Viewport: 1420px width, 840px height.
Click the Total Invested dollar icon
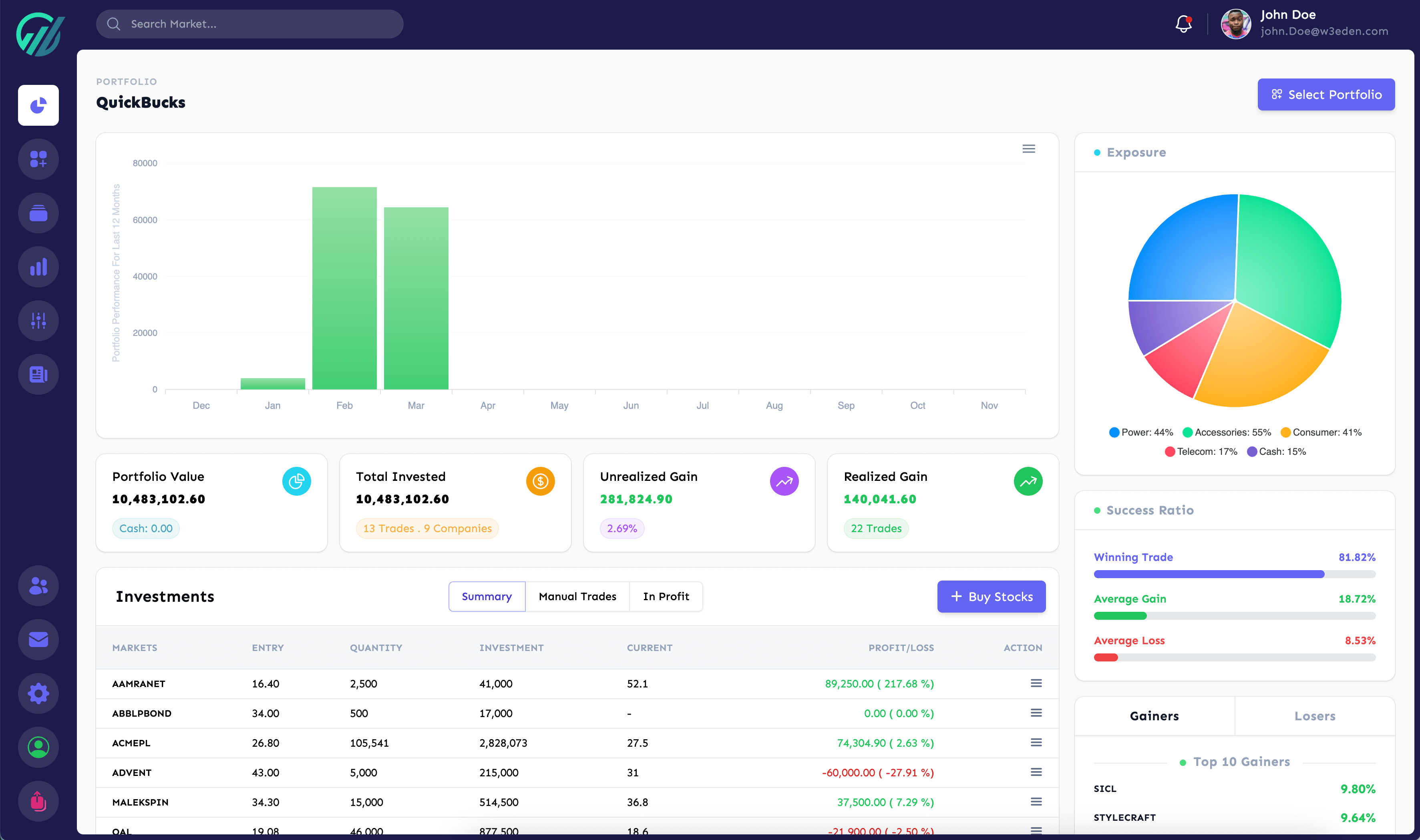tap(540, 481)
